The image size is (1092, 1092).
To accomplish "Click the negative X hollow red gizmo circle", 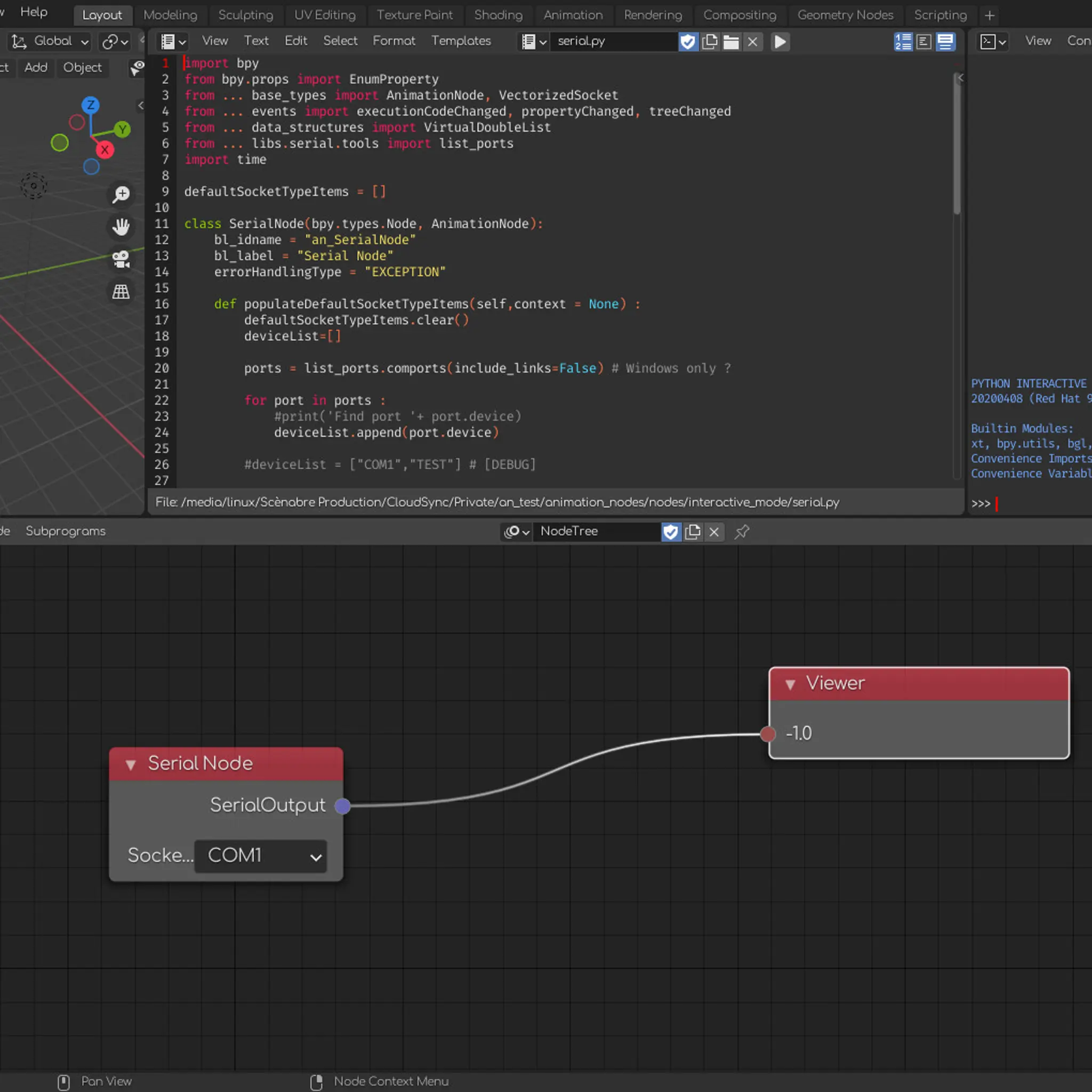I will (x=77, y=122).
